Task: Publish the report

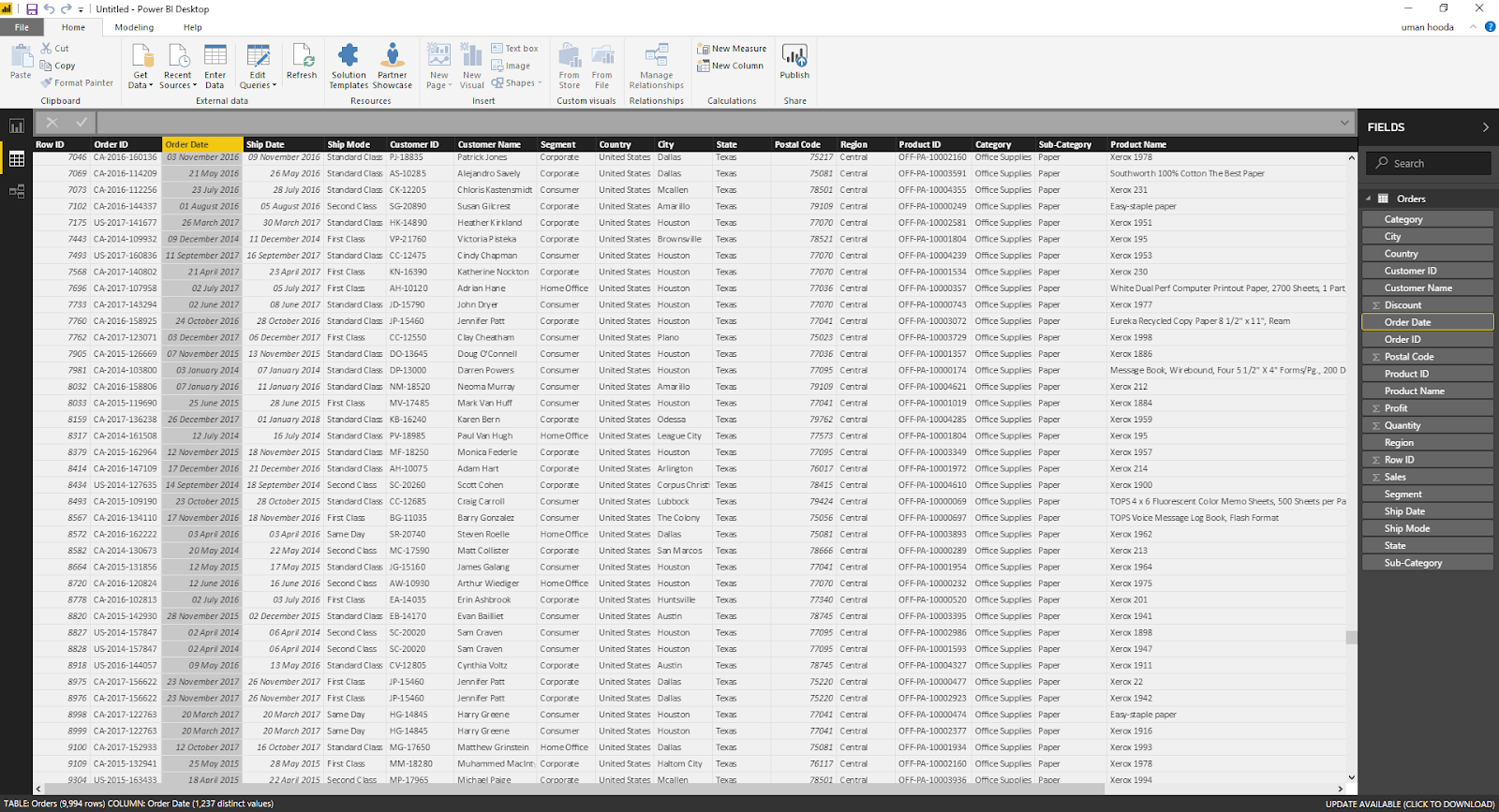Action: point(794,63)
